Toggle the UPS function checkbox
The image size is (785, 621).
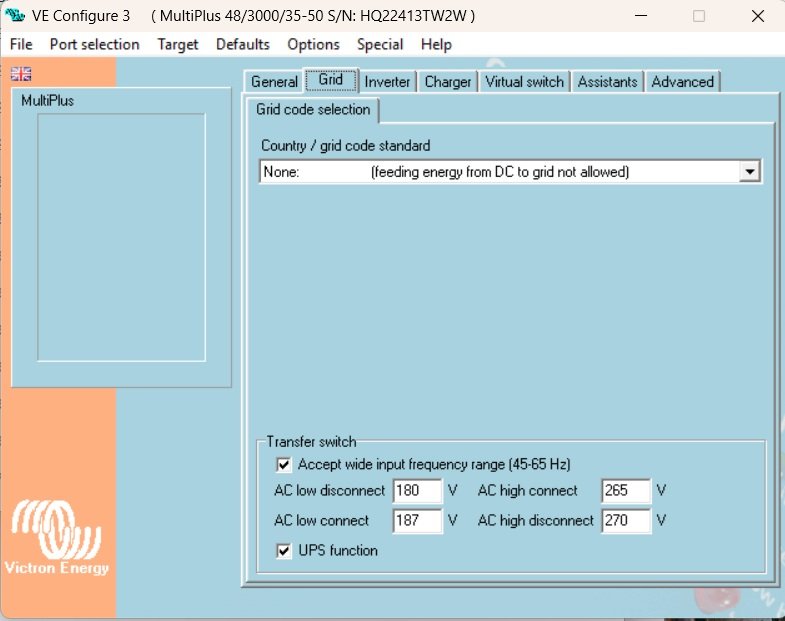(283, 551)
